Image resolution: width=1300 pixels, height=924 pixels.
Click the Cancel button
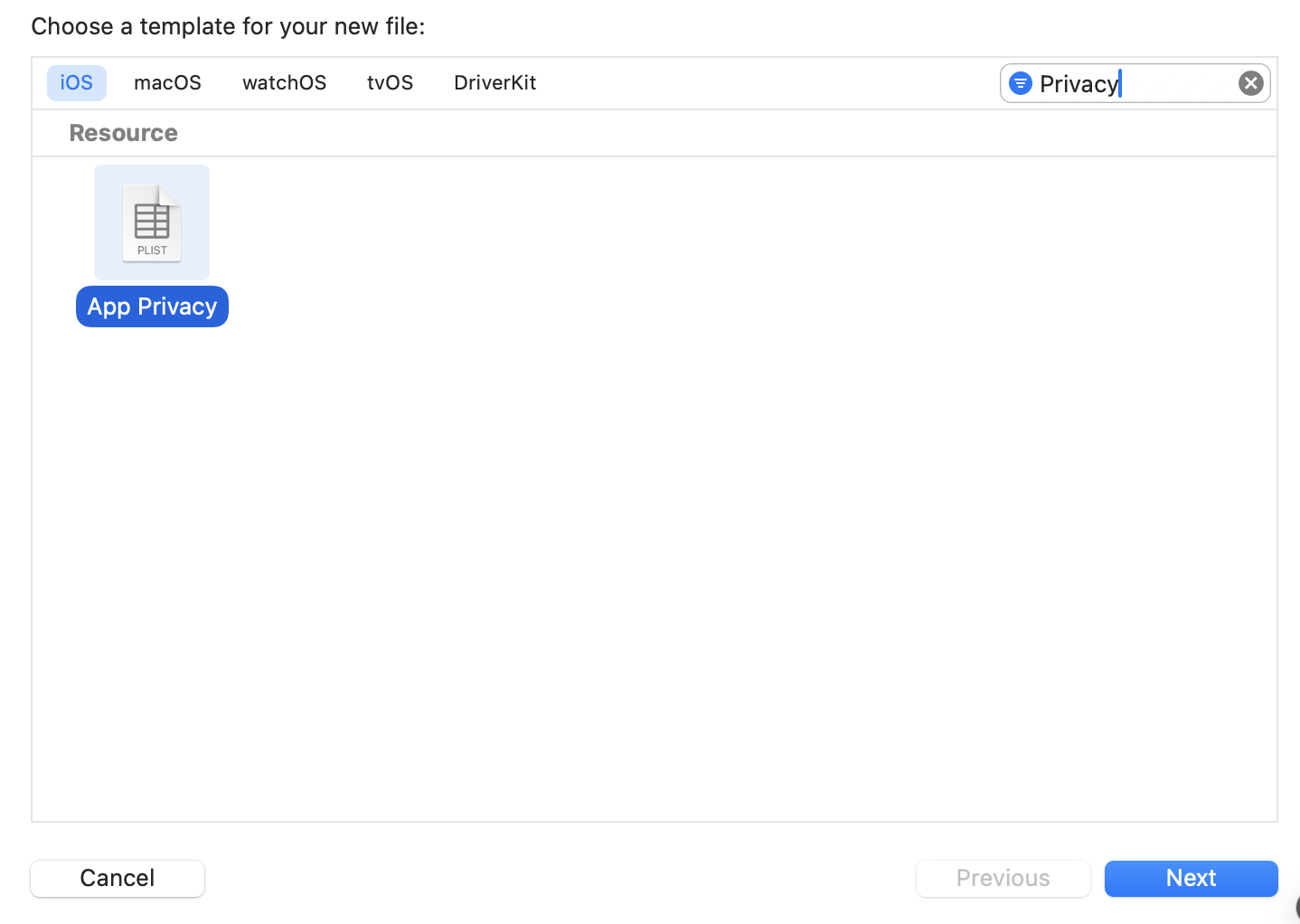coord(118,878)
